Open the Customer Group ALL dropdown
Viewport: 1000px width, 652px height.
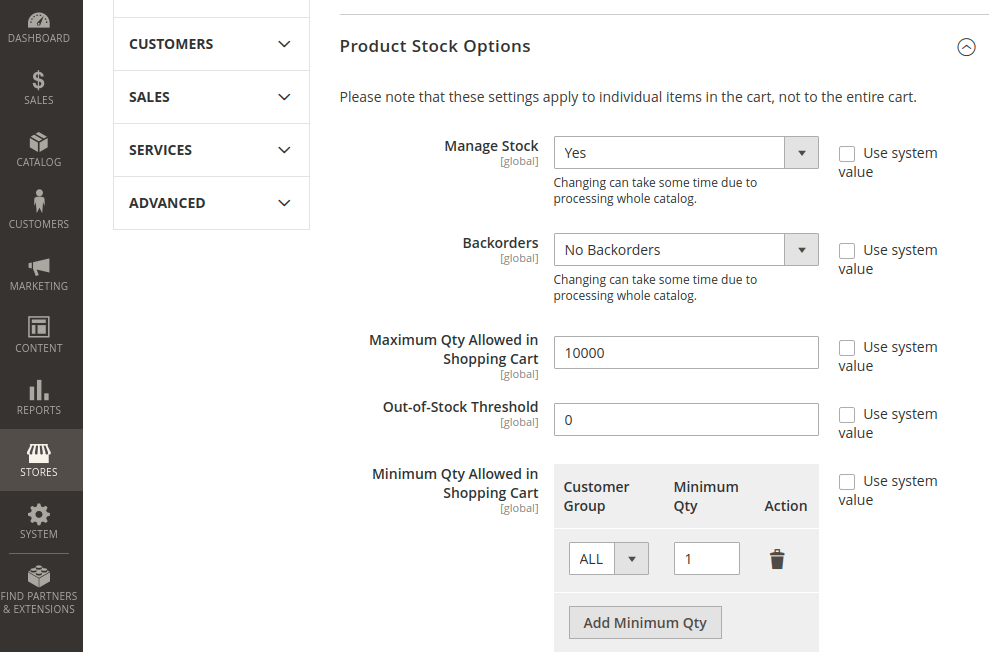pyautogui.click(x=608, y=559)
